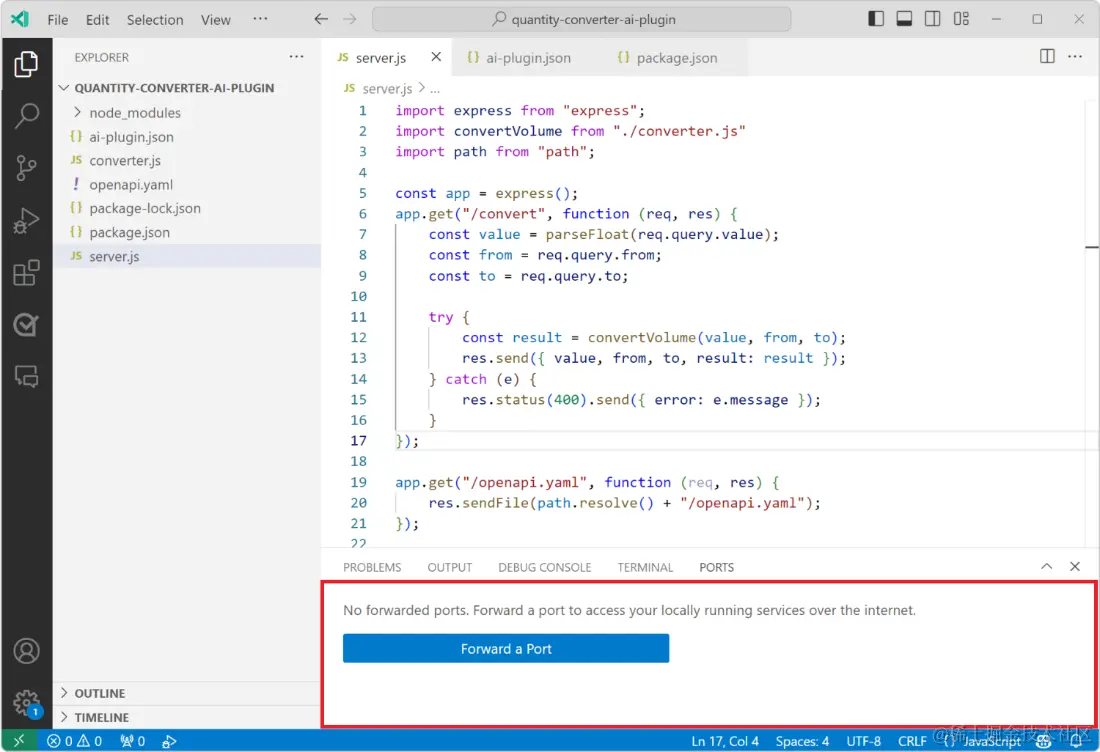Screen dimensions: 1100x752
Task: Open the Manage gear icon
Action: (26, 702)
